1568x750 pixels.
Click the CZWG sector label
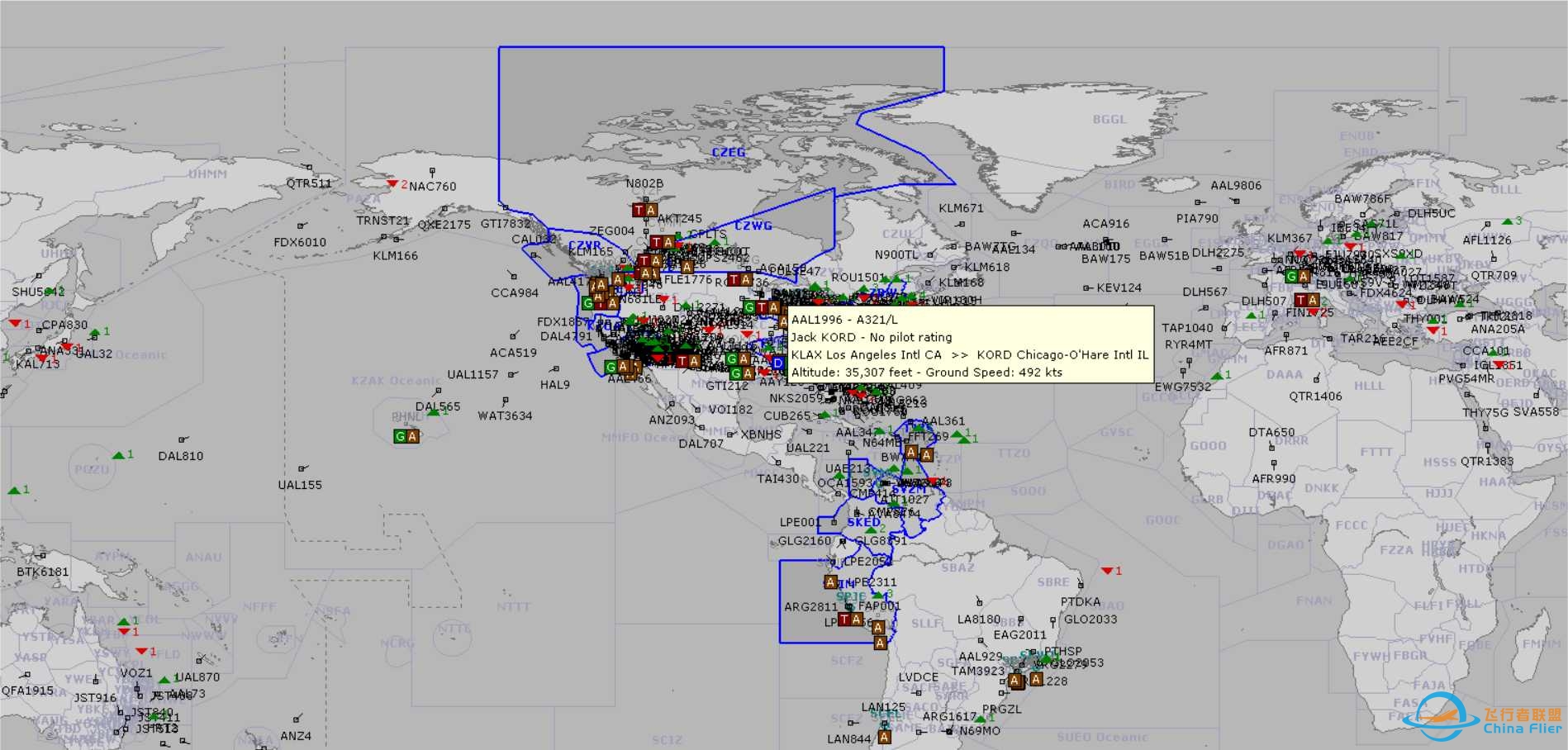click(x=753, y=225)
